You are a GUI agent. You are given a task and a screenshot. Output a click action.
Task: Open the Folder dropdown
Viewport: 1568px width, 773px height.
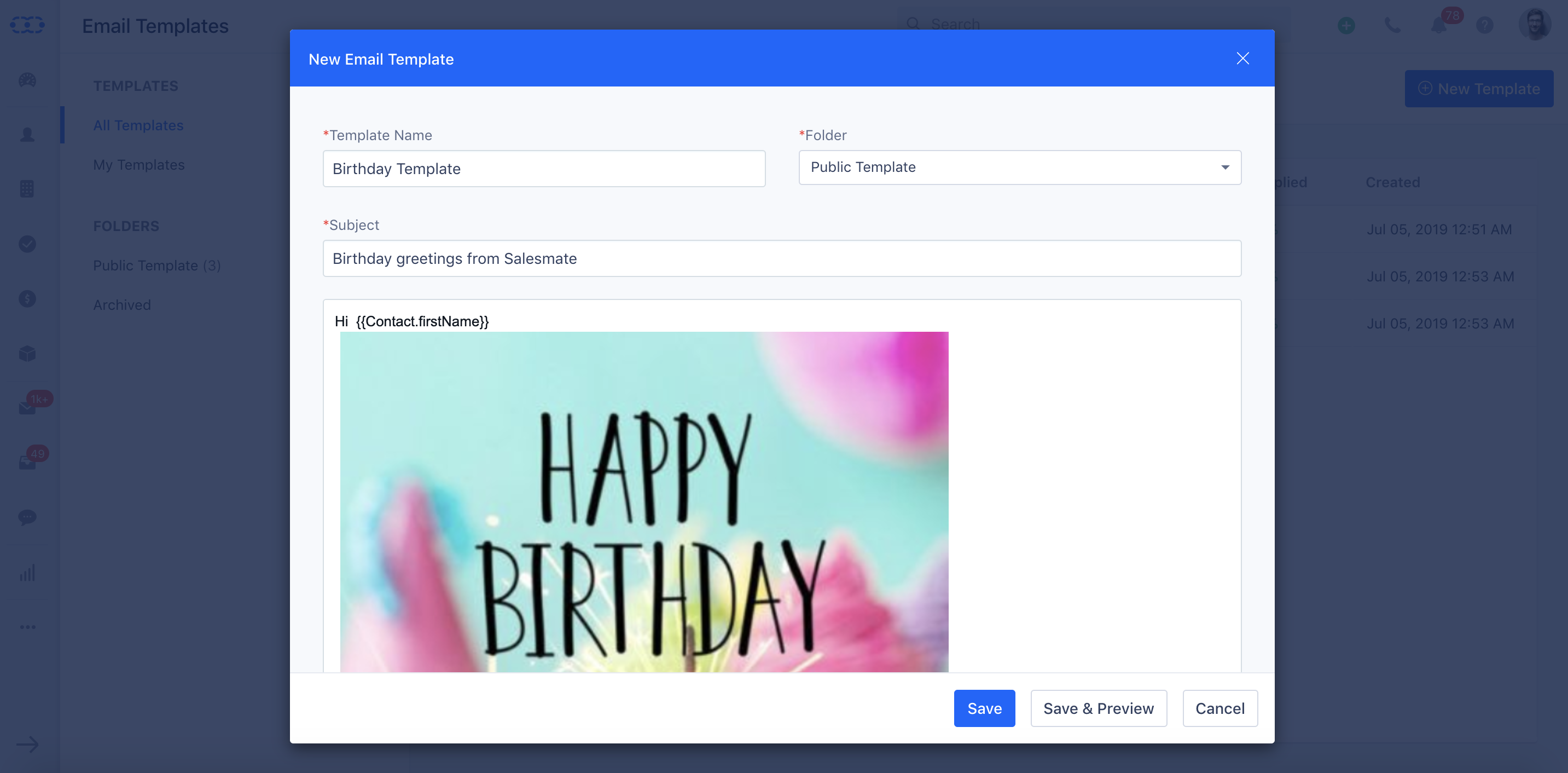[x=1020, y=168]
